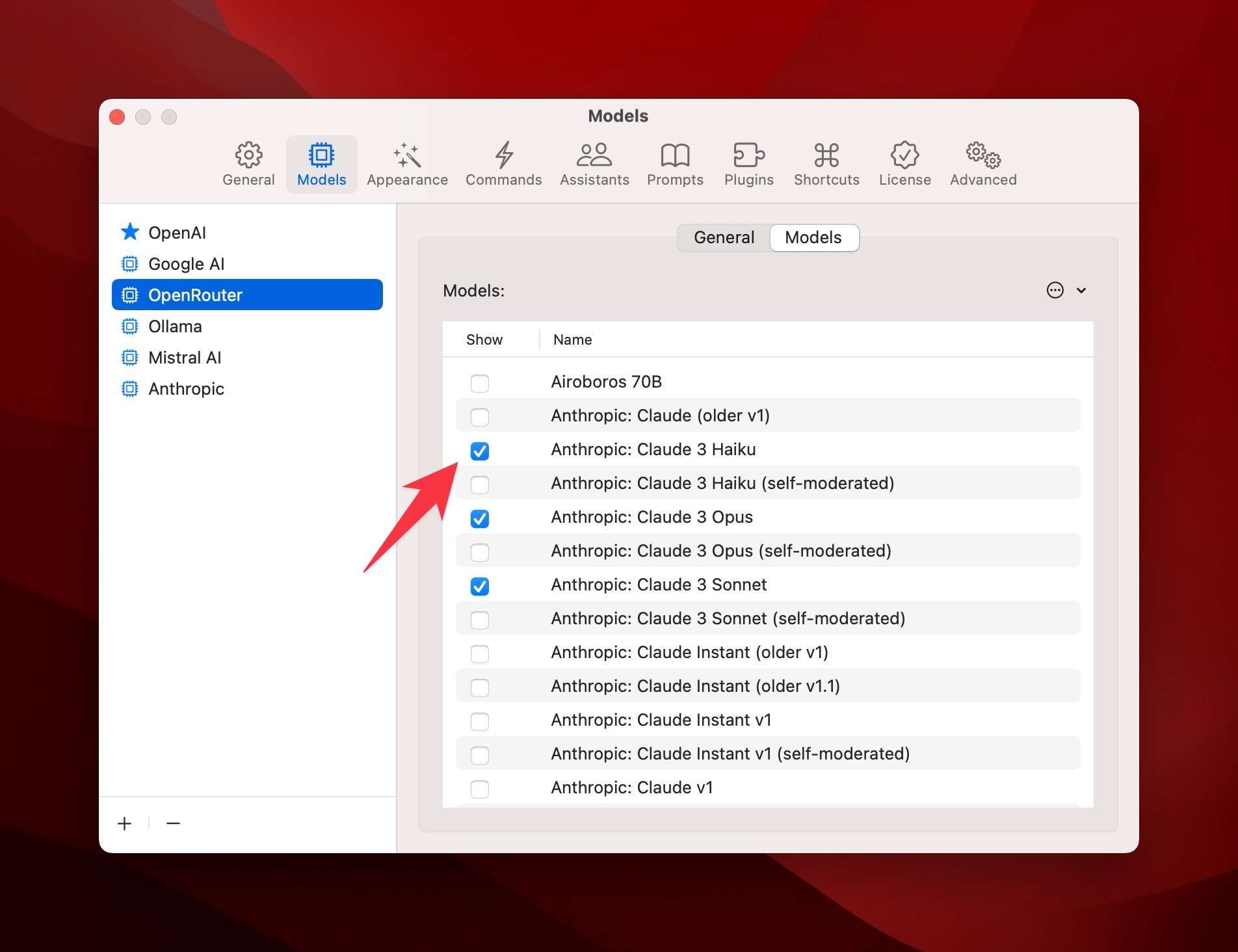The image size is (1238, 952).
Task: Select the Anthropic provider label
Action: (186, 388)
